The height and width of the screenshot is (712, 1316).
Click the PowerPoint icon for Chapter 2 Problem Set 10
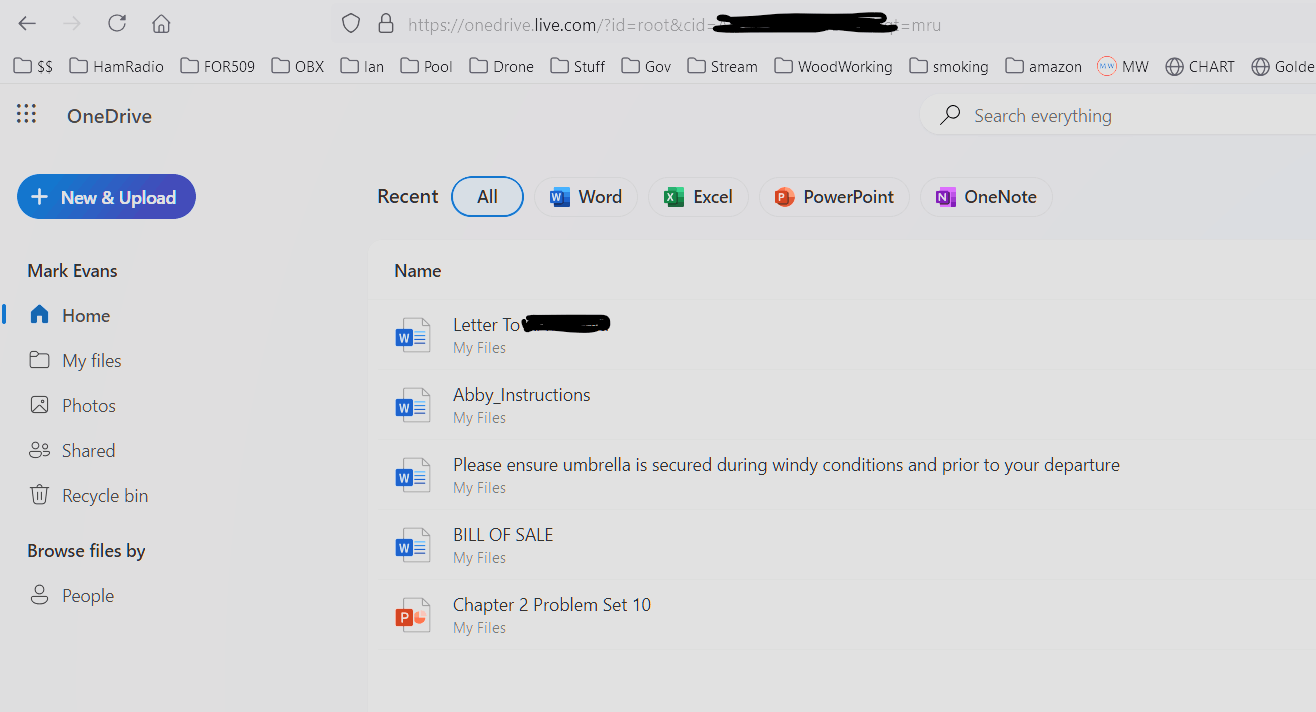pyautogui.click(x=413, y=615)
